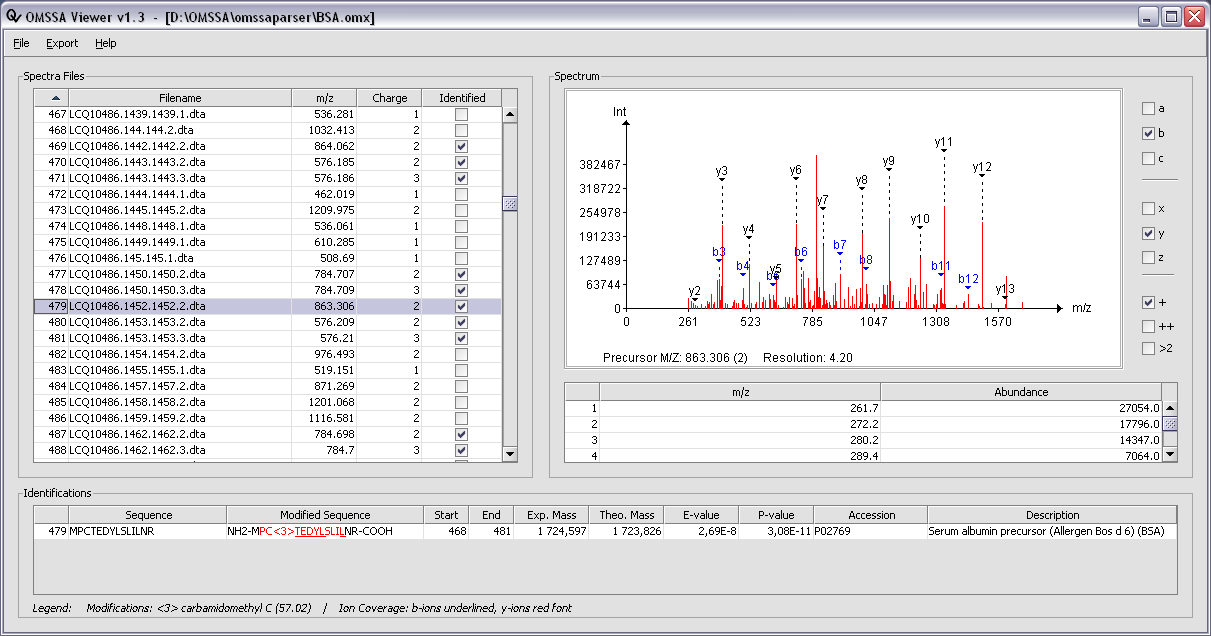Viewport: 1211px width, 636px height.
Task: Open the Export menu
Action: pos(62,43)
